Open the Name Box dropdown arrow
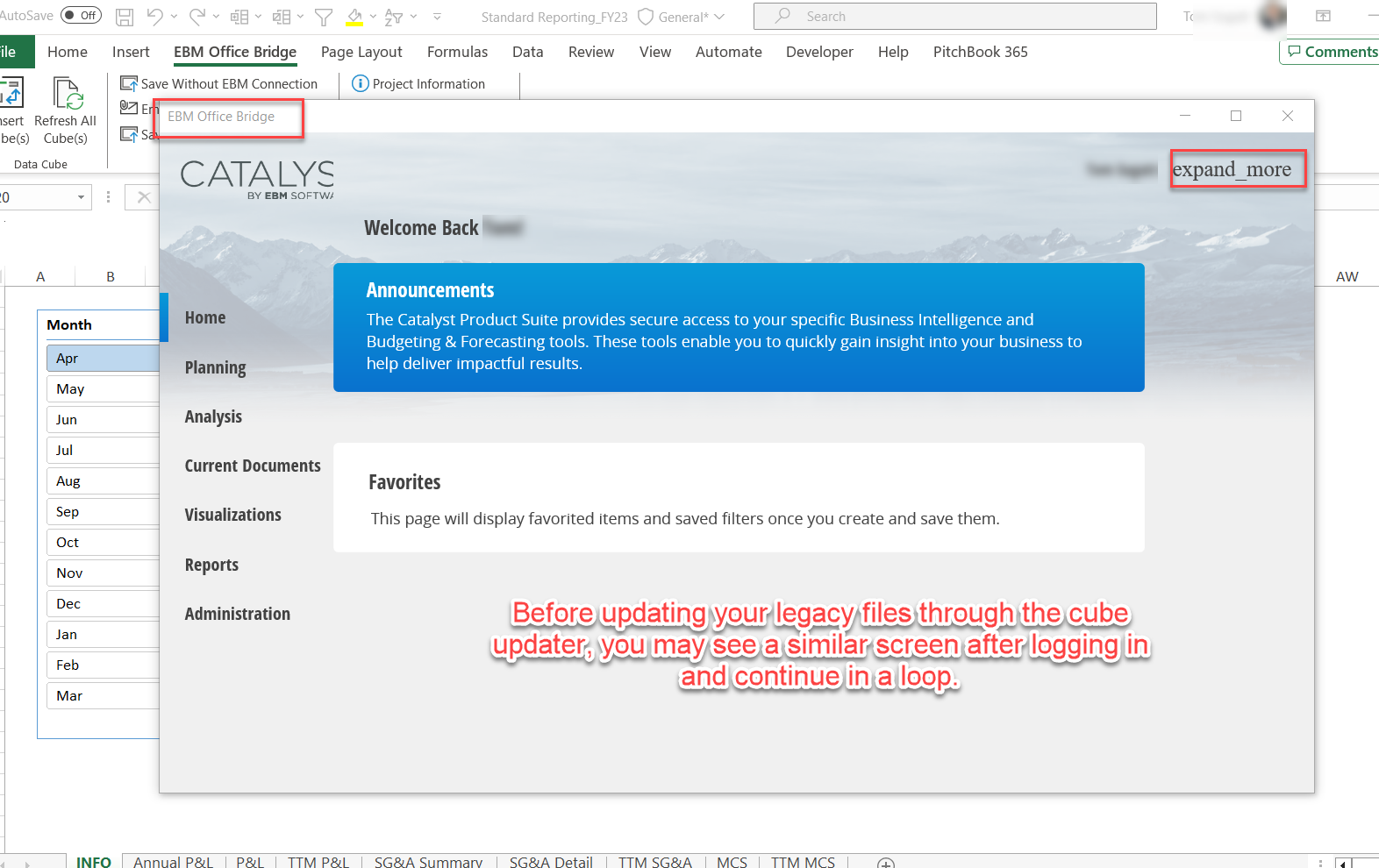This screenshot has height=868, width=1379. click(81, 197)
